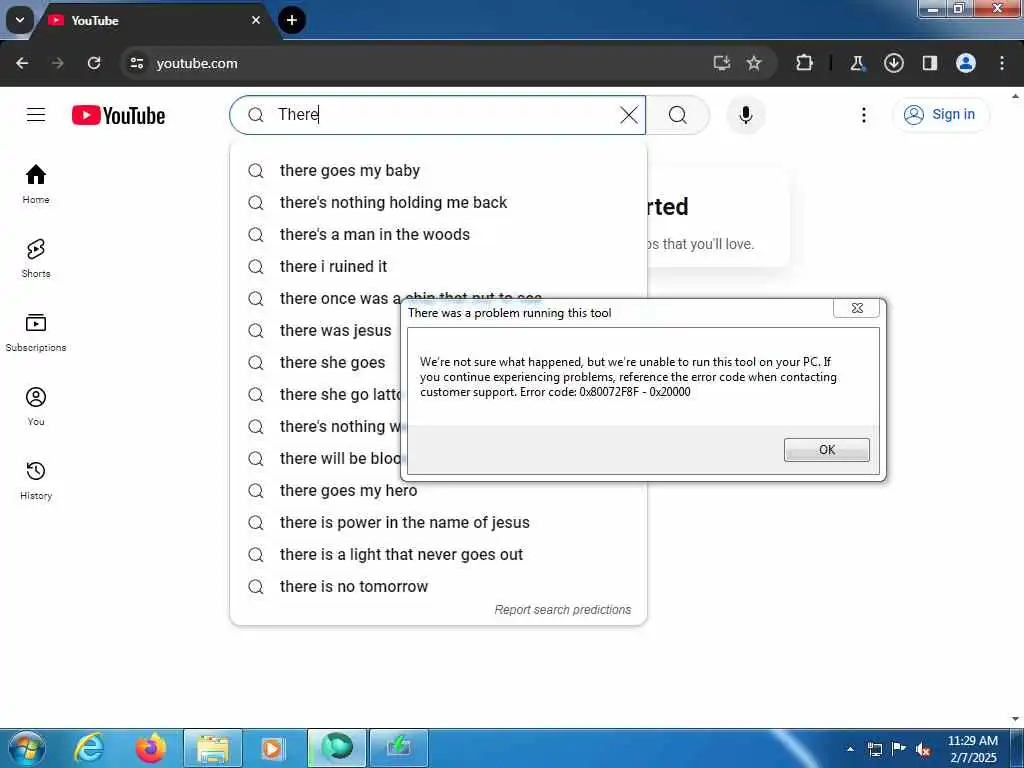Reload the page with the refresh icon
Screen dimensions: 1024x768
coord(94,63)
